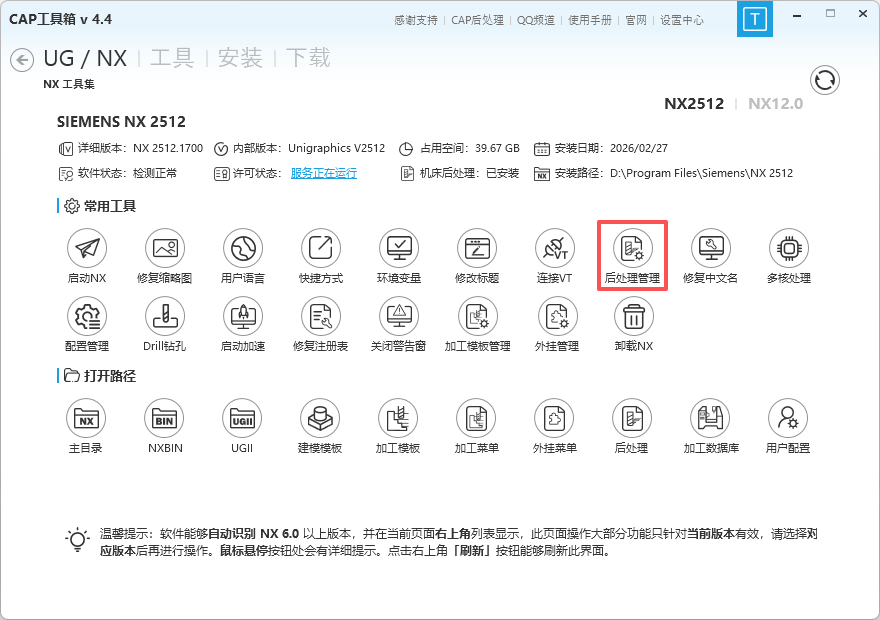Open the 感谢支持 link
The width and height of the screenshot is (880, 620).
(416, 20)
